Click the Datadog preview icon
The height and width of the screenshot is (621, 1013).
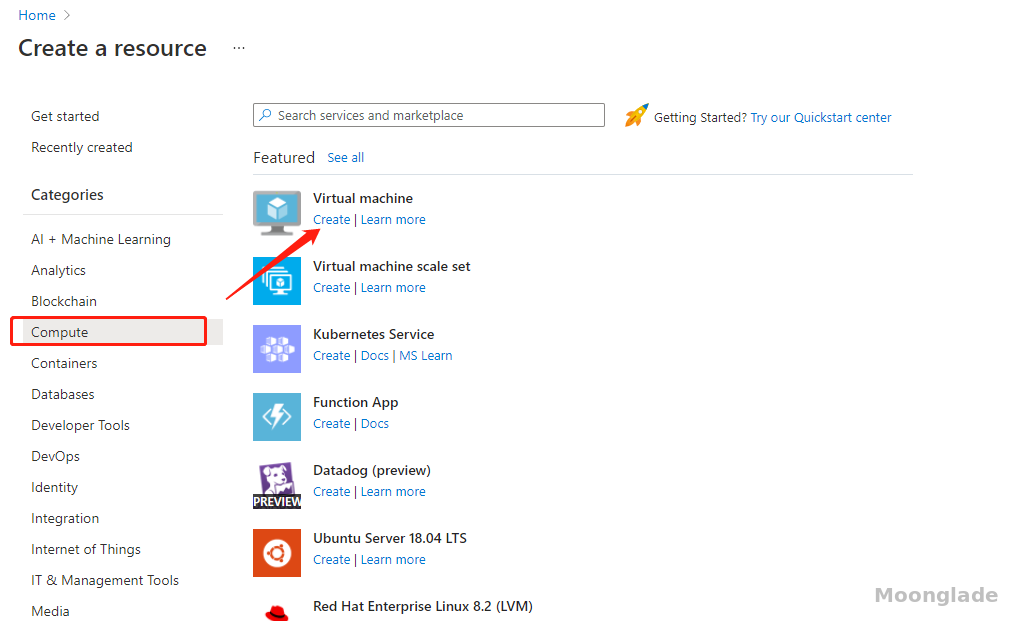pyautogui.click(x=277, y=485)
